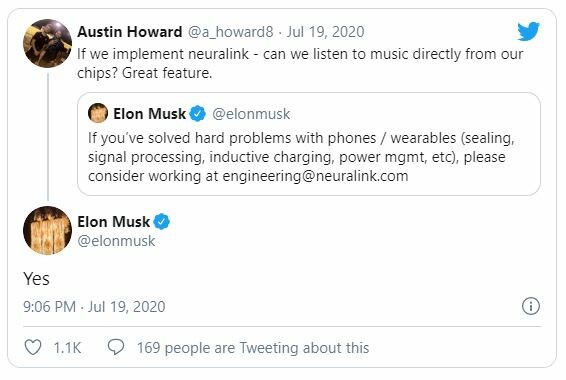Open replies via speech bubble icon
The height and width of the screenshot is (380, 566).
[116, 347]
